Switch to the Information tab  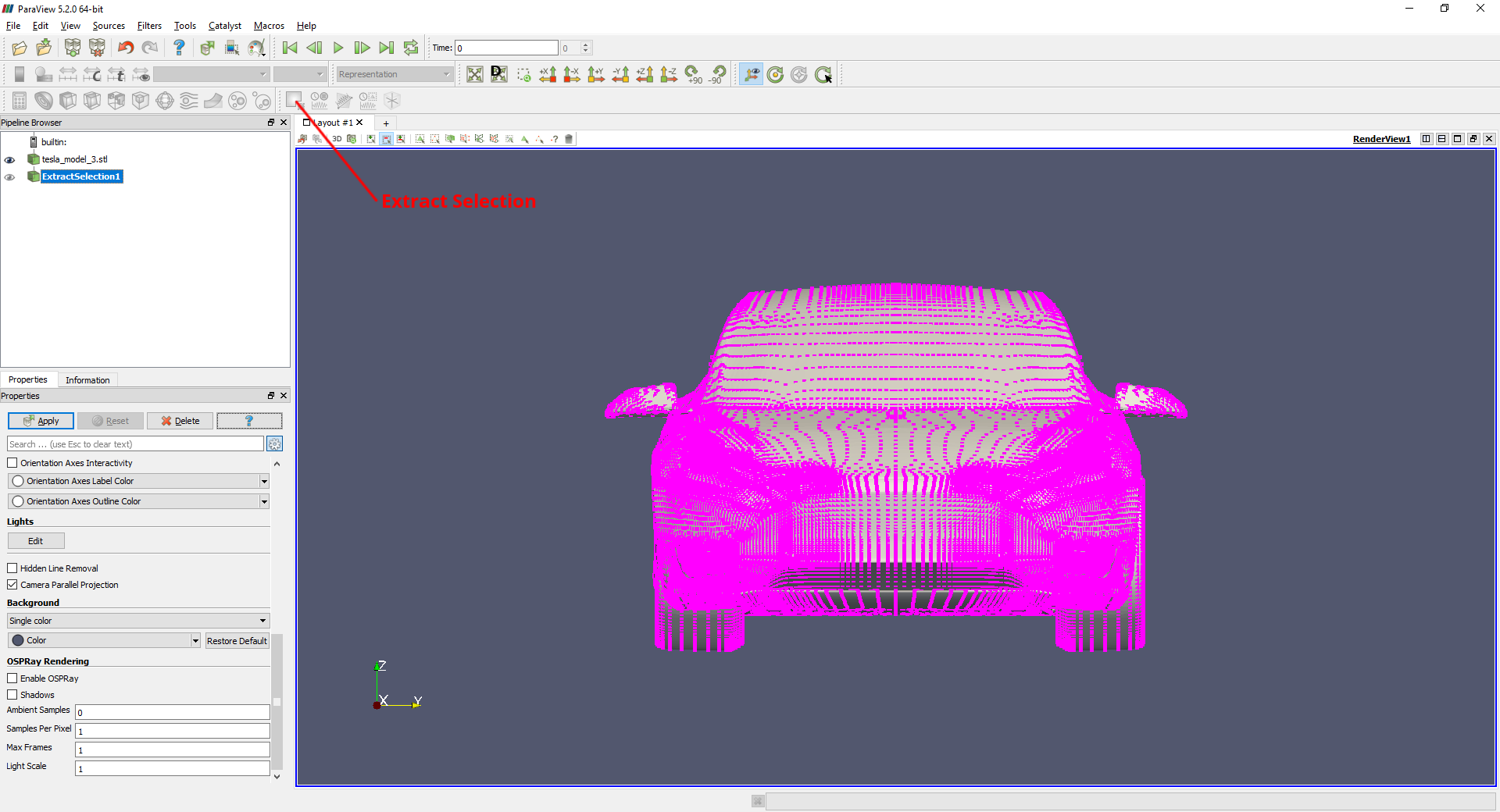87,380
